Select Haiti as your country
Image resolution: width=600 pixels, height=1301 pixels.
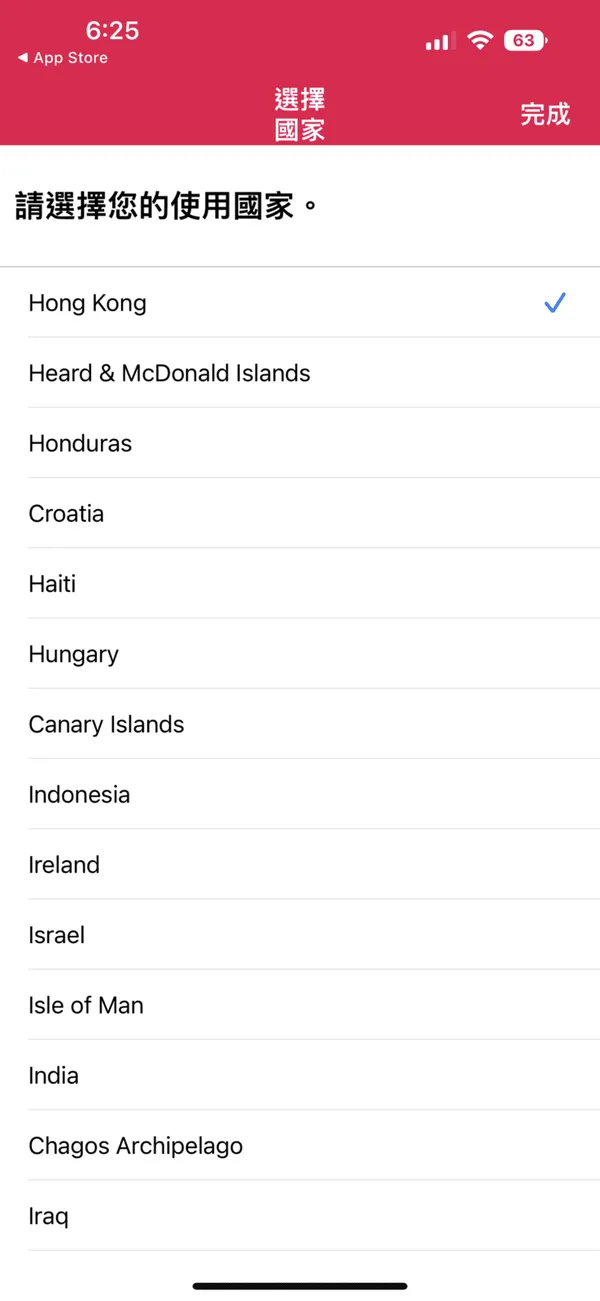click(300, 583)
